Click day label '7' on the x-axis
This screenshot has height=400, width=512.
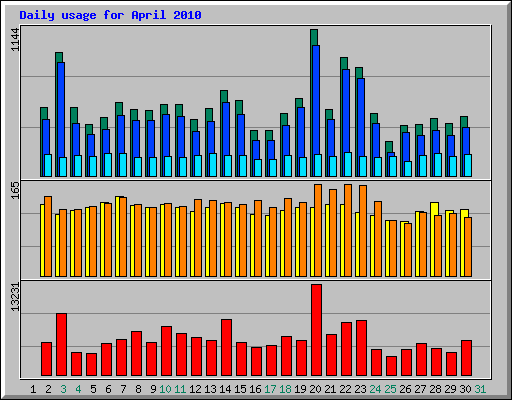coord(123,389)
